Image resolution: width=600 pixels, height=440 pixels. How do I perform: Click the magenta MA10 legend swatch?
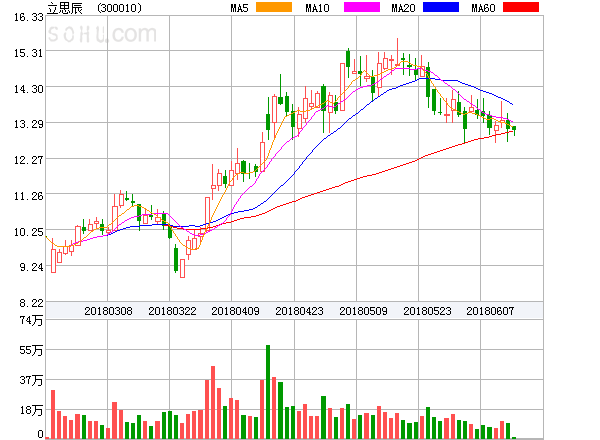(x=362, y=7)
